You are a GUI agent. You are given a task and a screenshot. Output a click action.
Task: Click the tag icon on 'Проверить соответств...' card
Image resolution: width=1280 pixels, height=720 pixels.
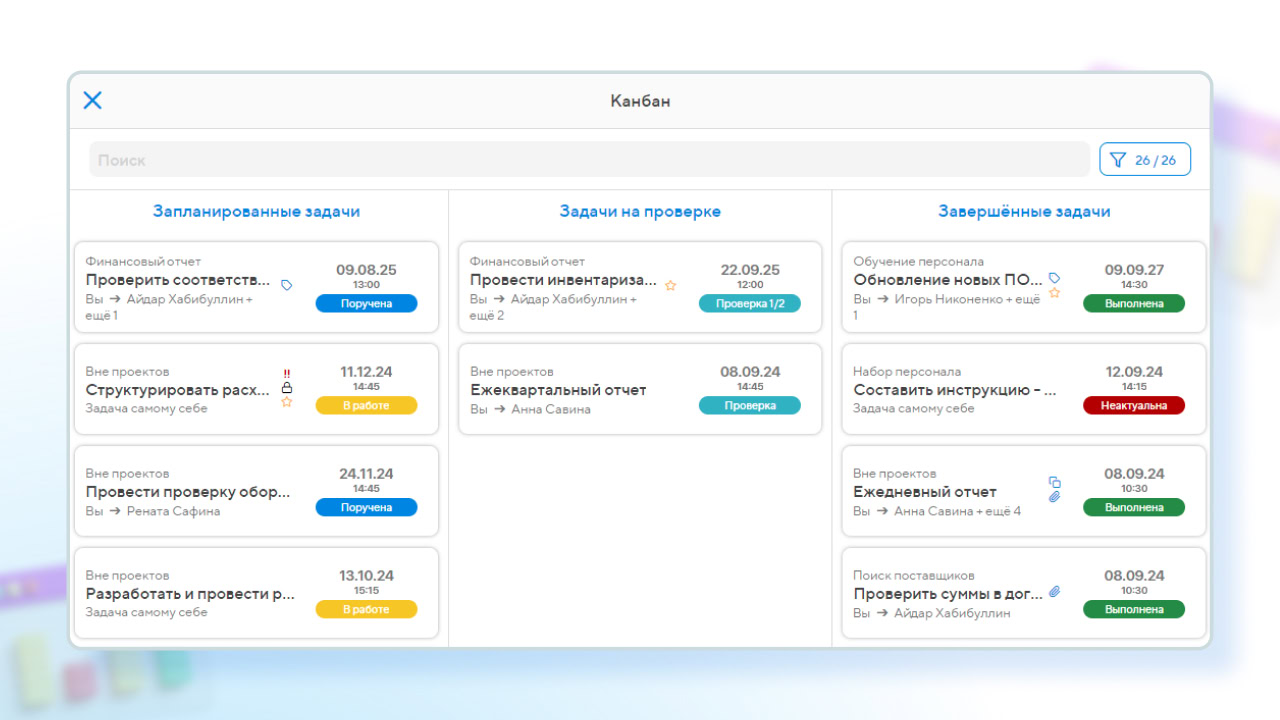(287, 285)
